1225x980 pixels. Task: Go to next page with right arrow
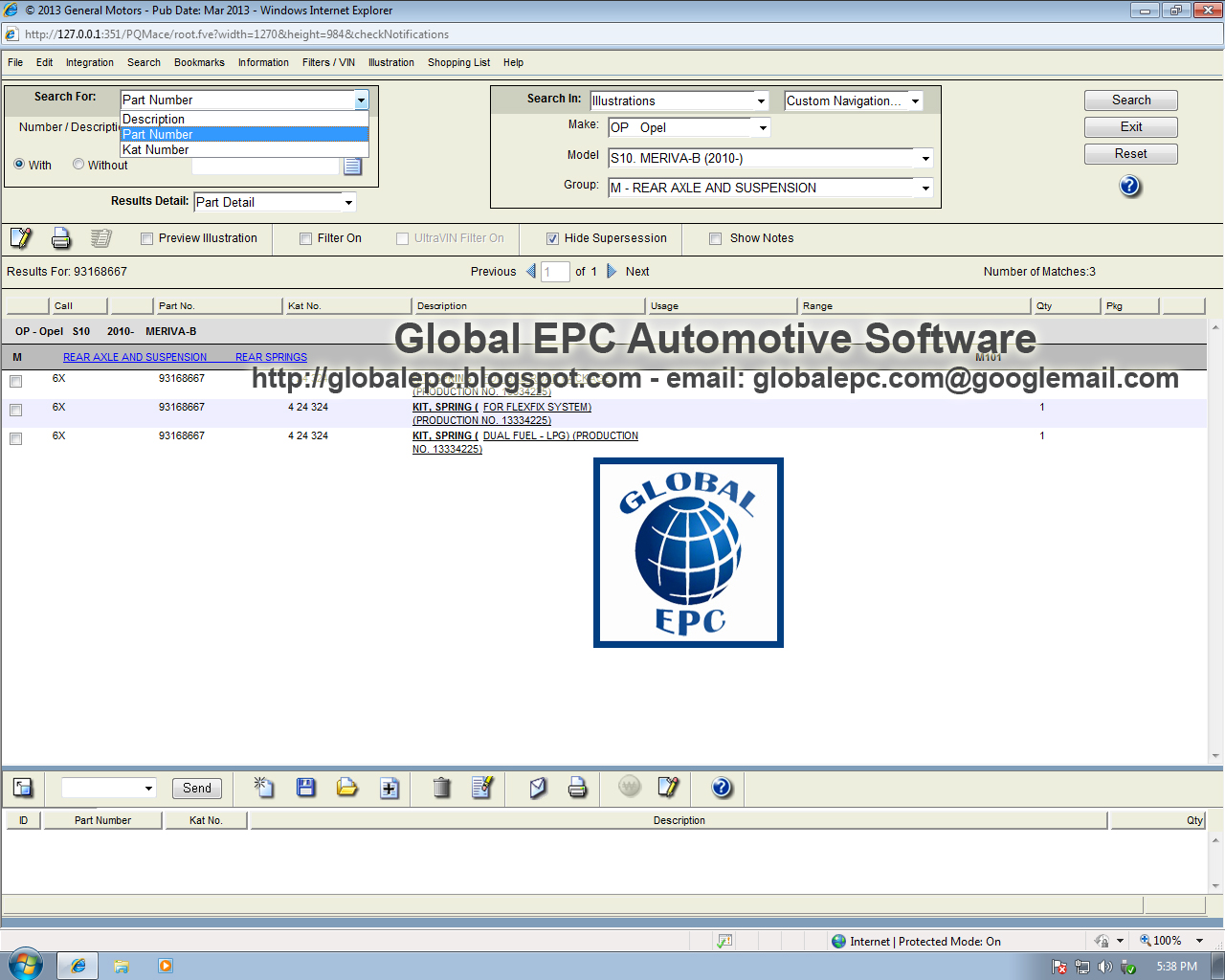click(x=612, y=272)
